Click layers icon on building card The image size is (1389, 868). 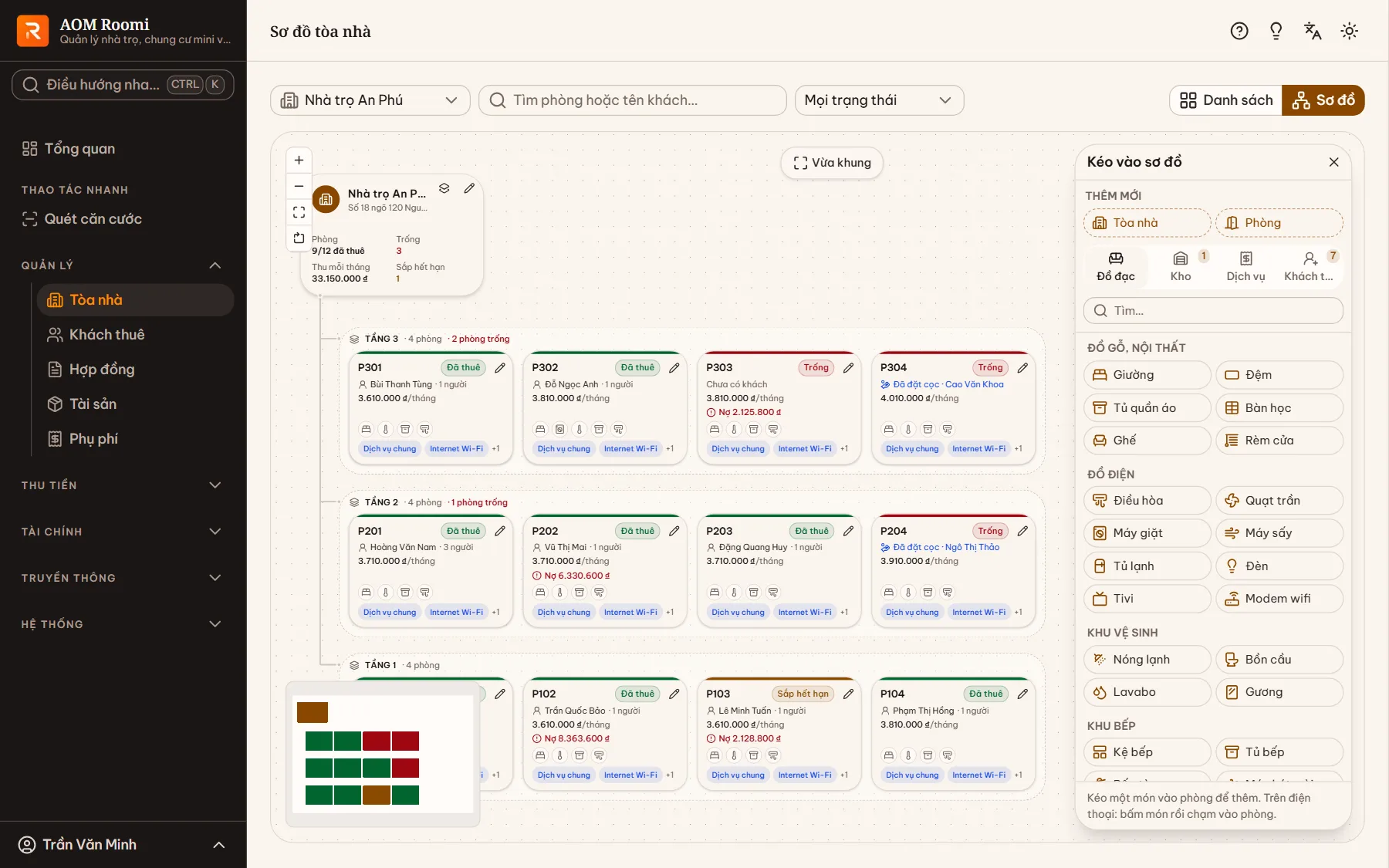click(444, 188)
